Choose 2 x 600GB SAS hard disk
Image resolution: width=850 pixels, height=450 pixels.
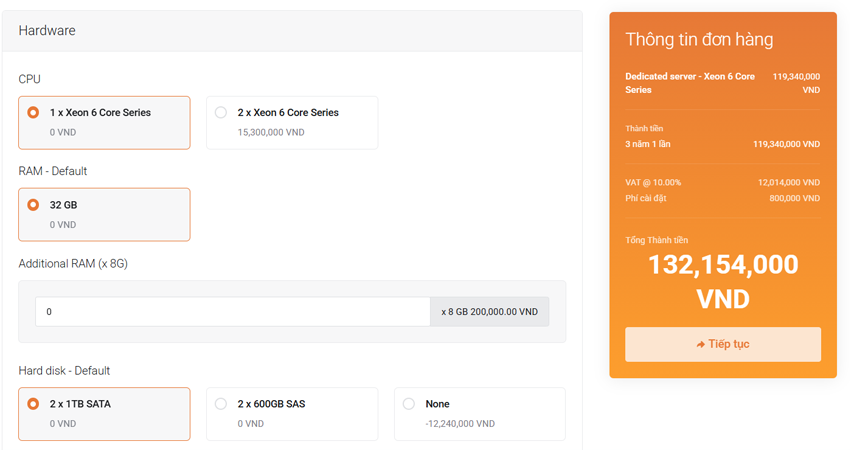pyautogui.click(x=221, y=404)
